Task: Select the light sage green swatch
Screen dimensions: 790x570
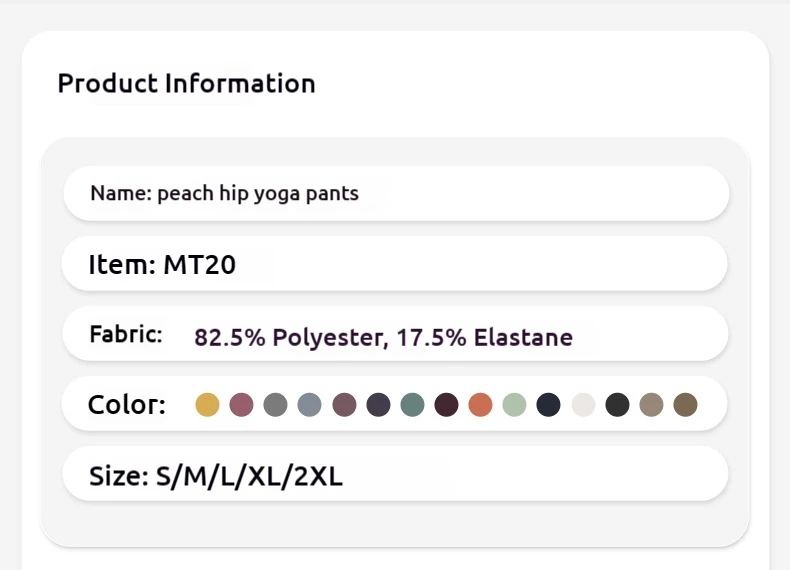Action: [514, 405]
